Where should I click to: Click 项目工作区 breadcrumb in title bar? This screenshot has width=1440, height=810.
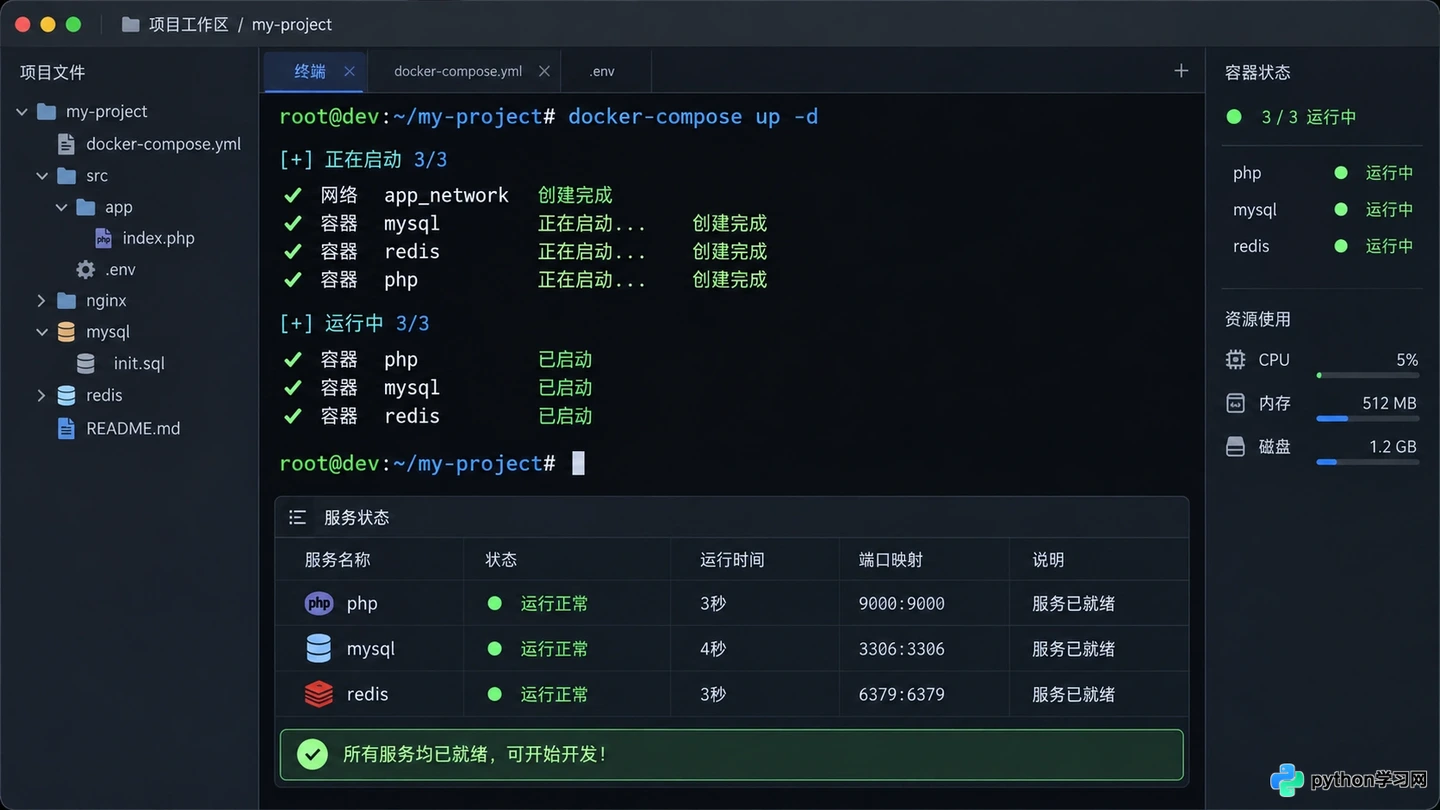(189, 24)
